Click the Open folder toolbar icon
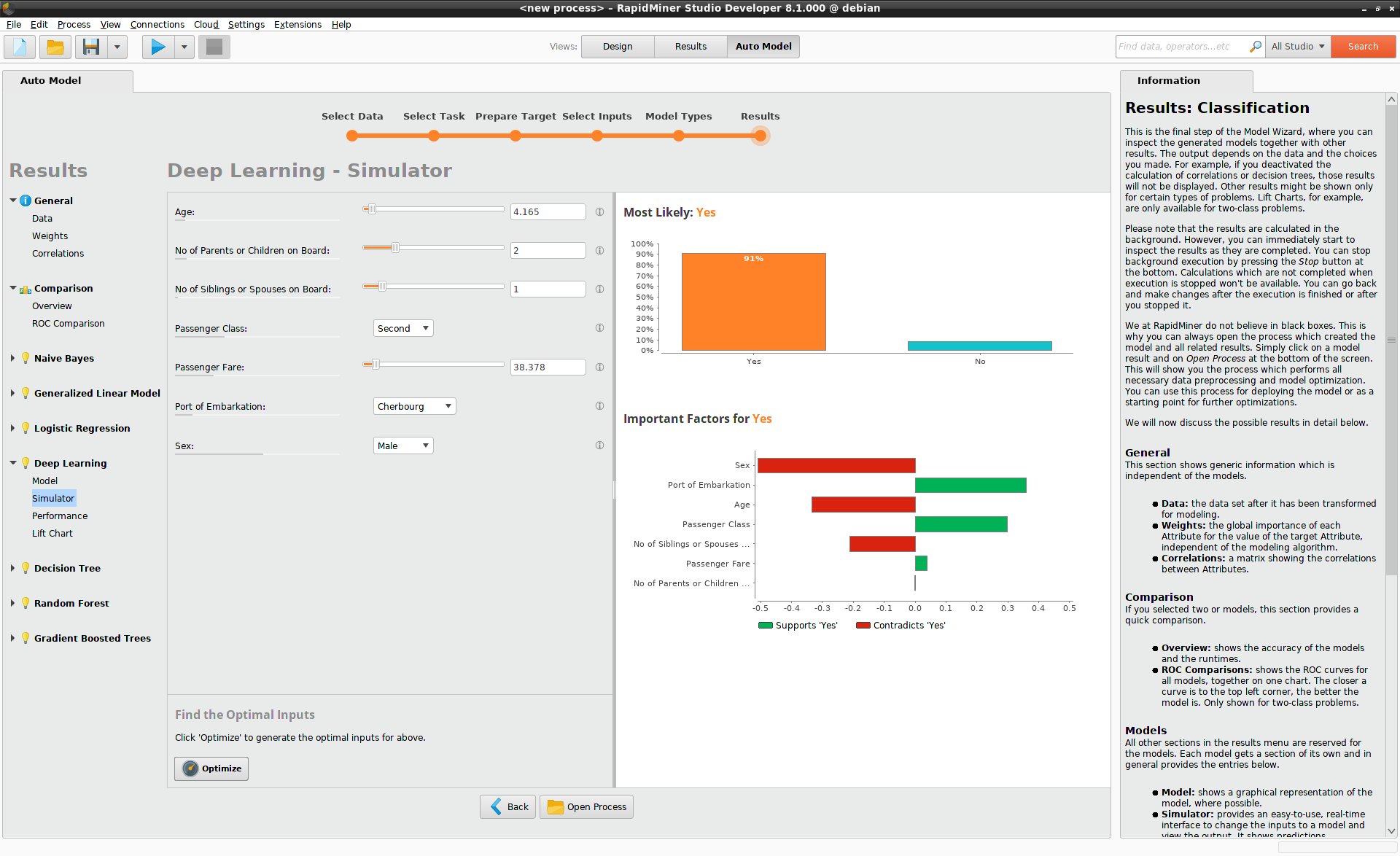 click(55, 47)
